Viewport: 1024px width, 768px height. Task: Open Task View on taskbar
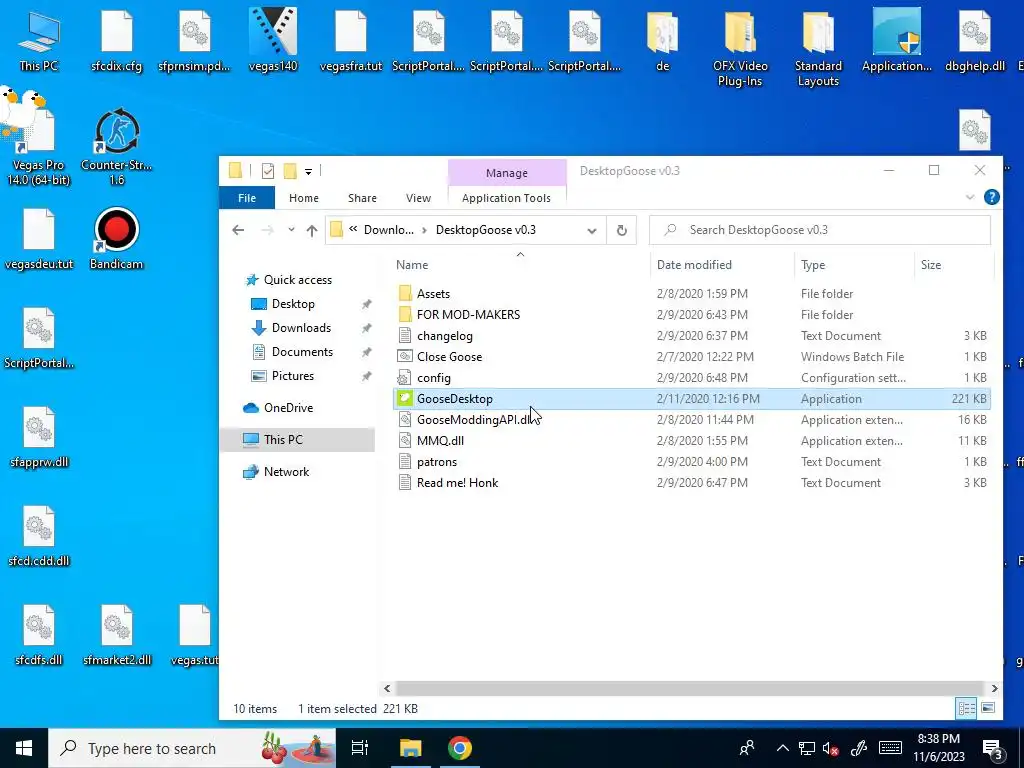click(359, 748)
